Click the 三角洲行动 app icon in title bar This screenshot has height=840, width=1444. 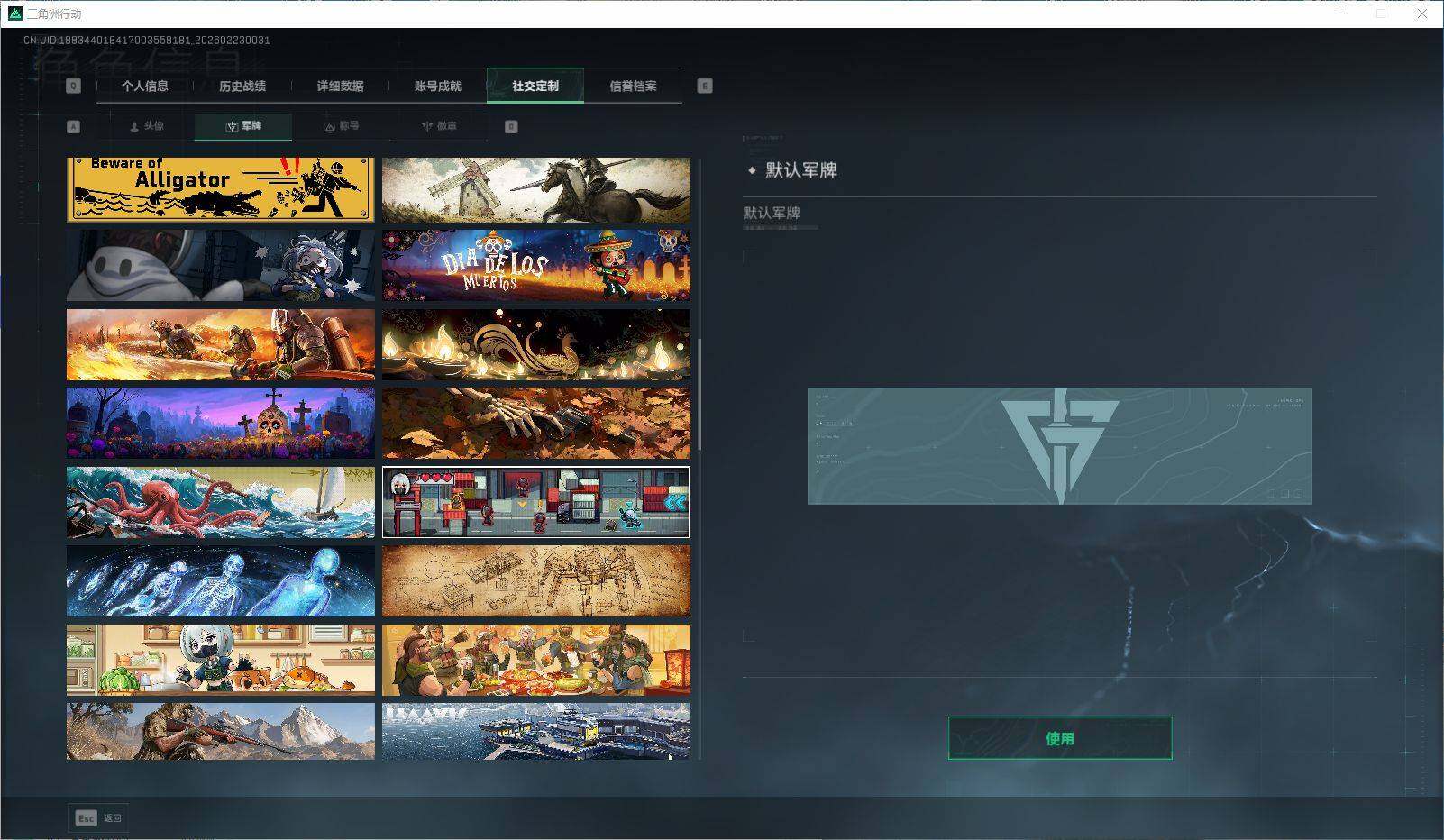(x=15, y=14)
